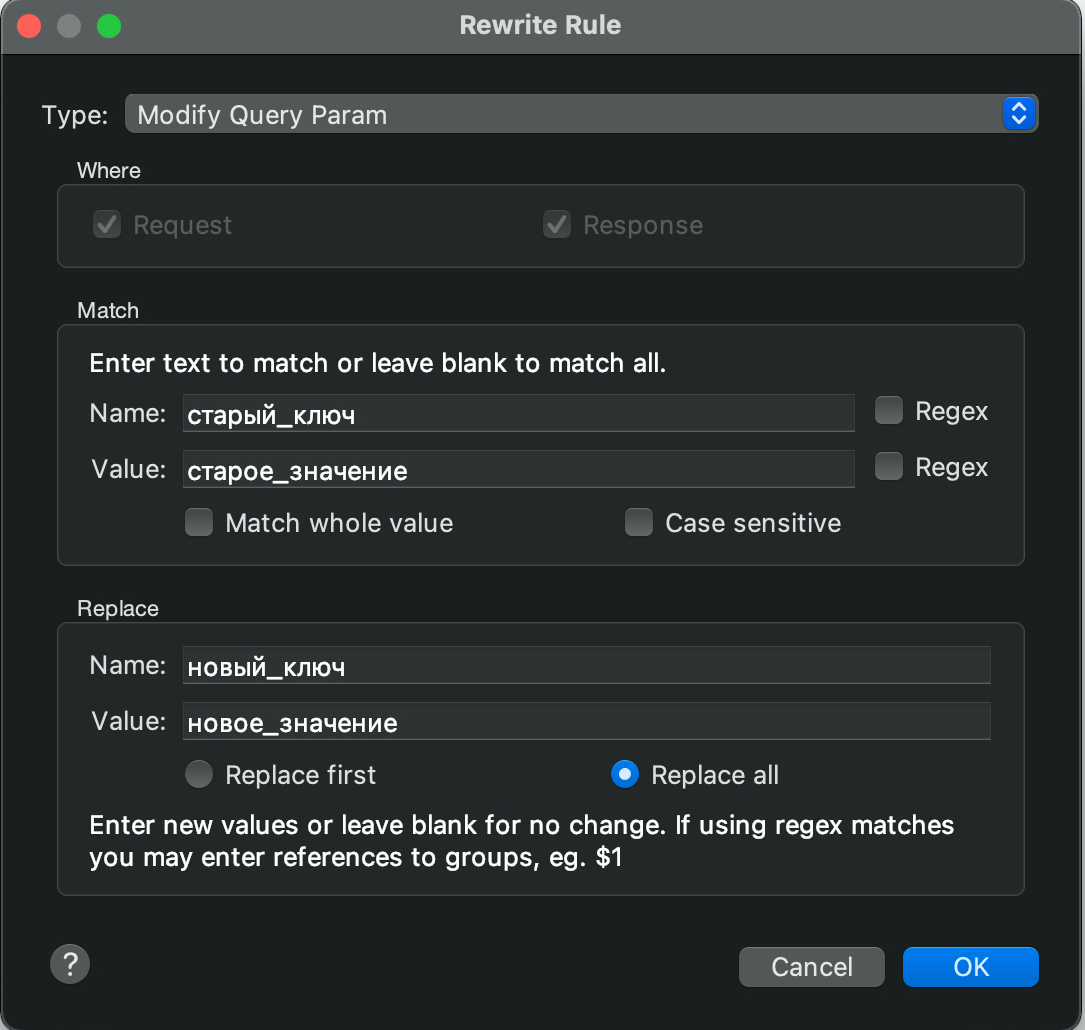Click the Rewrite Rule title bar
Image resolution: width=1085 pixels, height=1030 pixels.
[x=540, y=26]
